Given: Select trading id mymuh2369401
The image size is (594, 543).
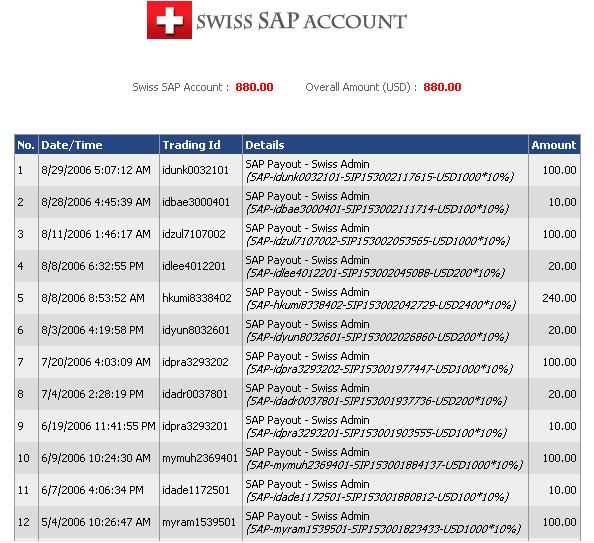Looking at the screenshot, I should click(200, 458).
